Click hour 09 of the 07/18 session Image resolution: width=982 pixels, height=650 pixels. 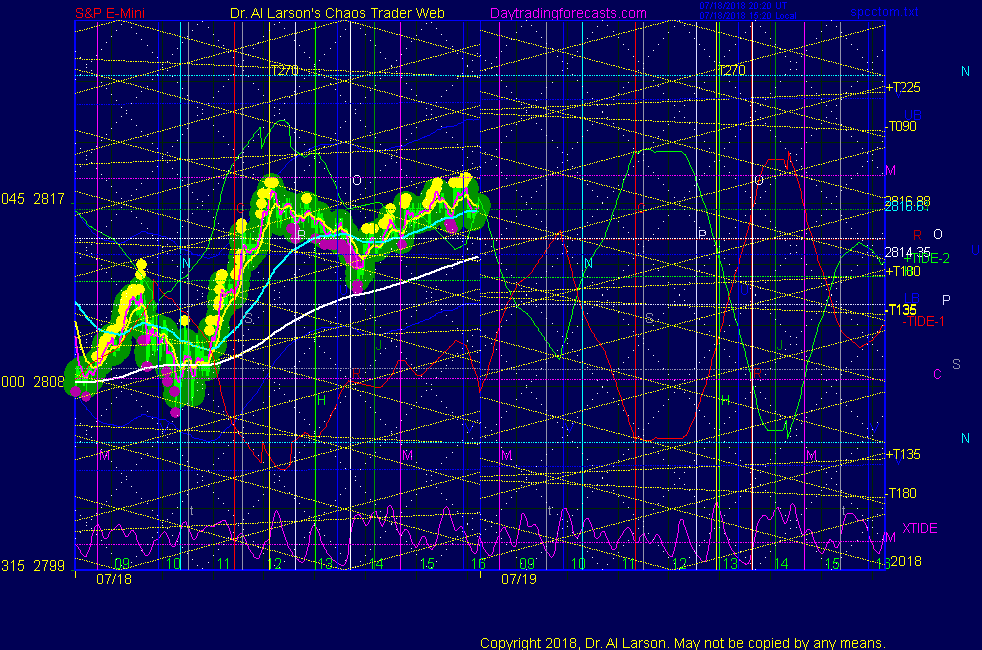(121, 563)
